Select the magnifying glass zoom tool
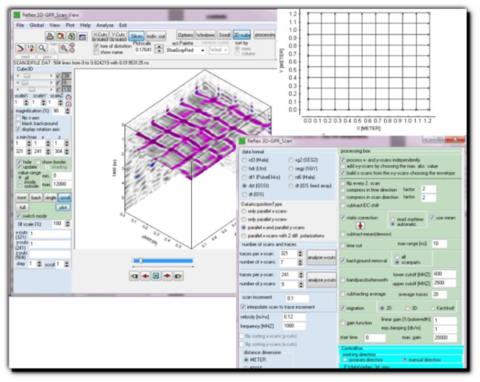Screen dimensions: 480x382 pyautogui.click(x=42, y=48)
